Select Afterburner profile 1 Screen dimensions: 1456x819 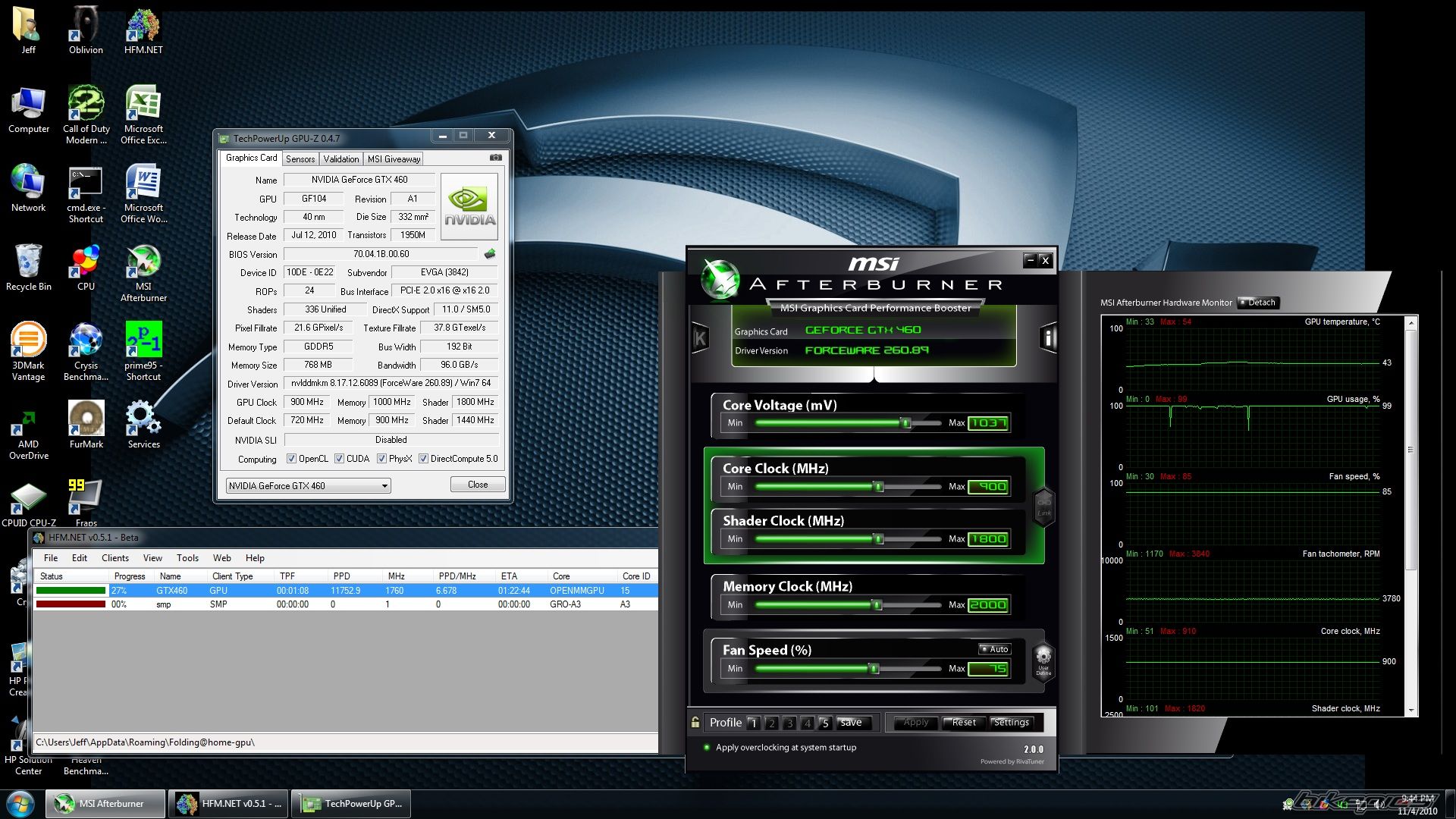click(x=753, y=723)
